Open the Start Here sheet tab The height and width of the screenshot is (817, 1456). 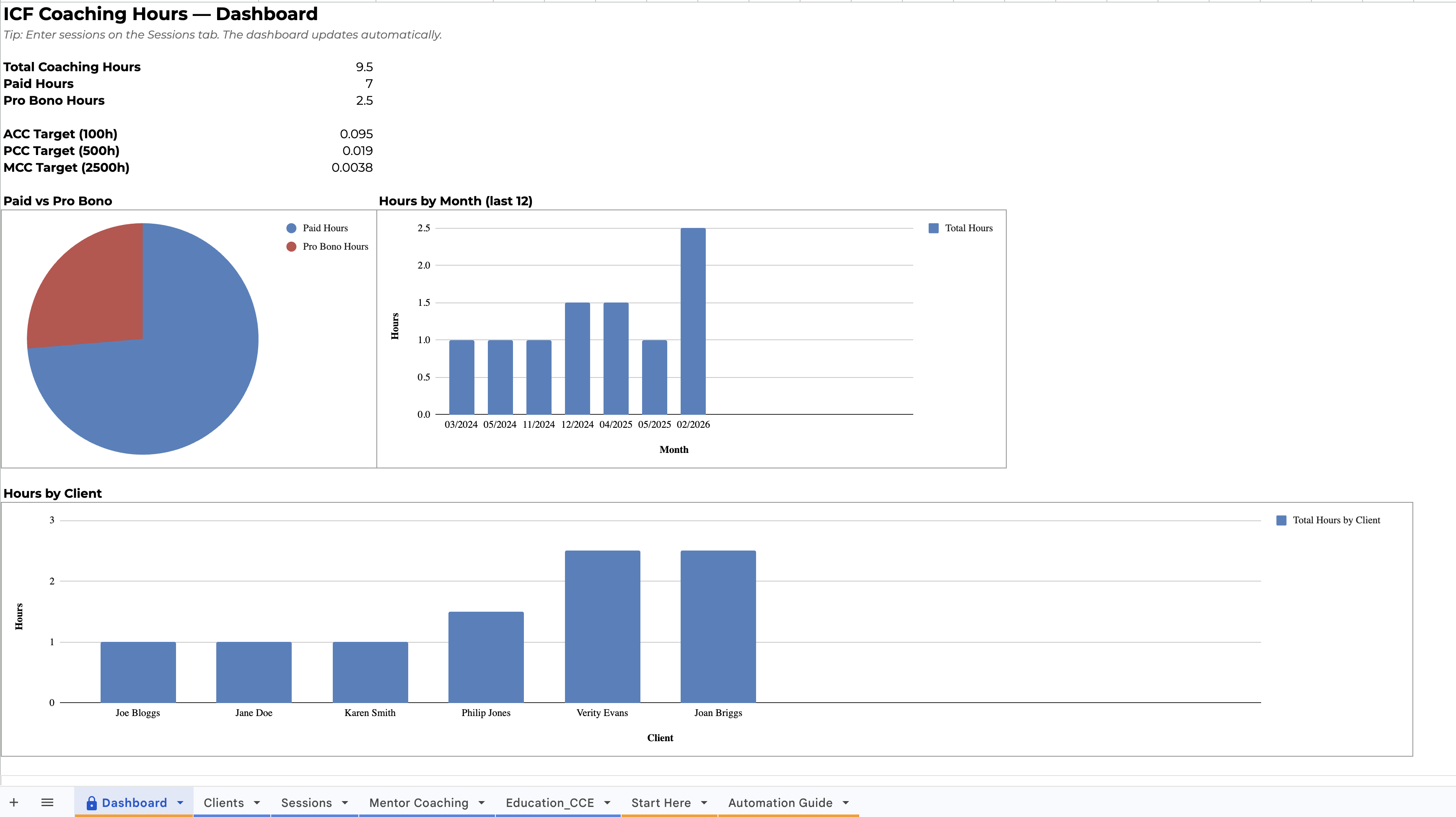(x=661, y=803)
